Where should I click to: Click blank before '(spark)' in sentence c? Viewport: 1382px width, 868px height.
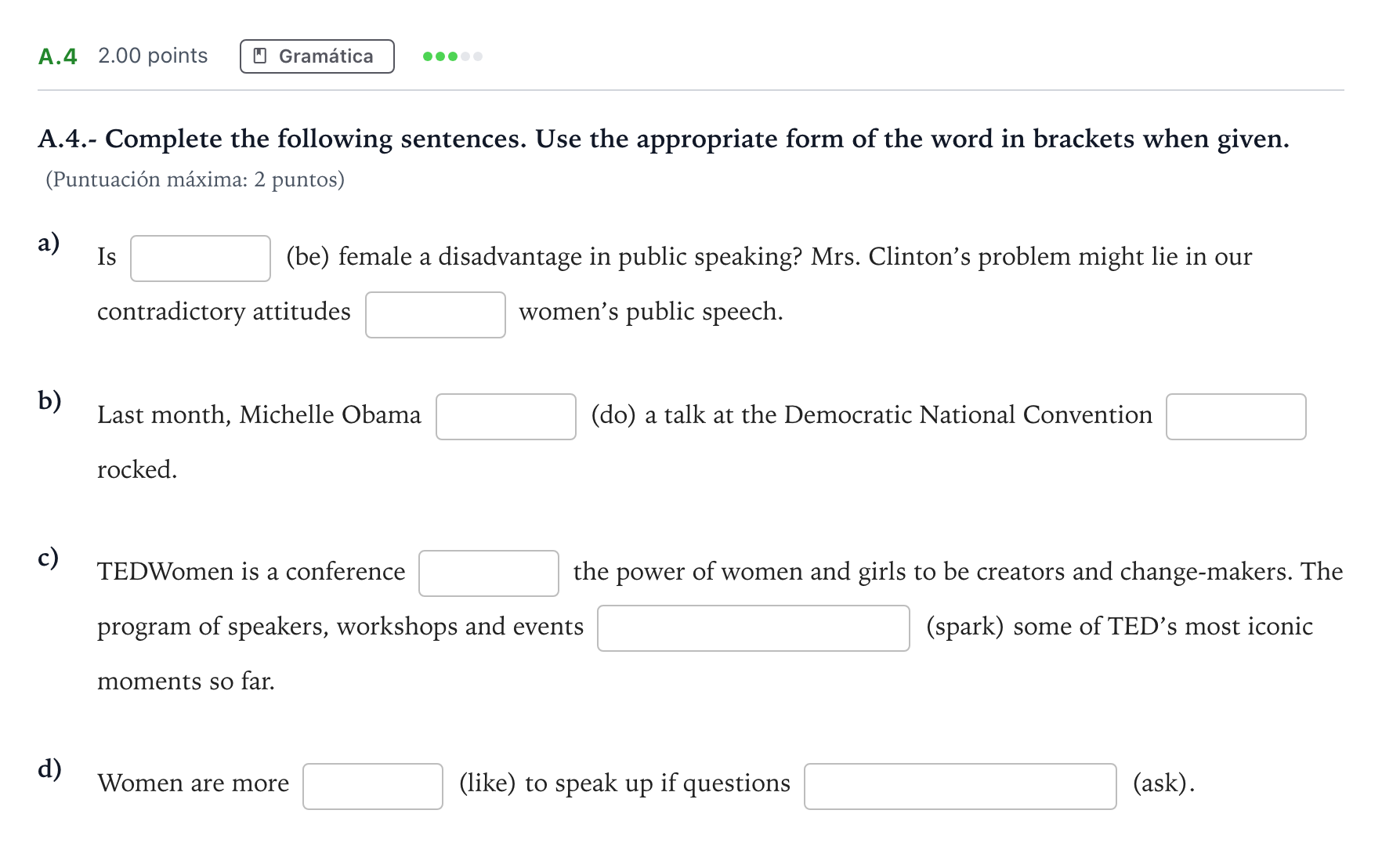[754, 628]
